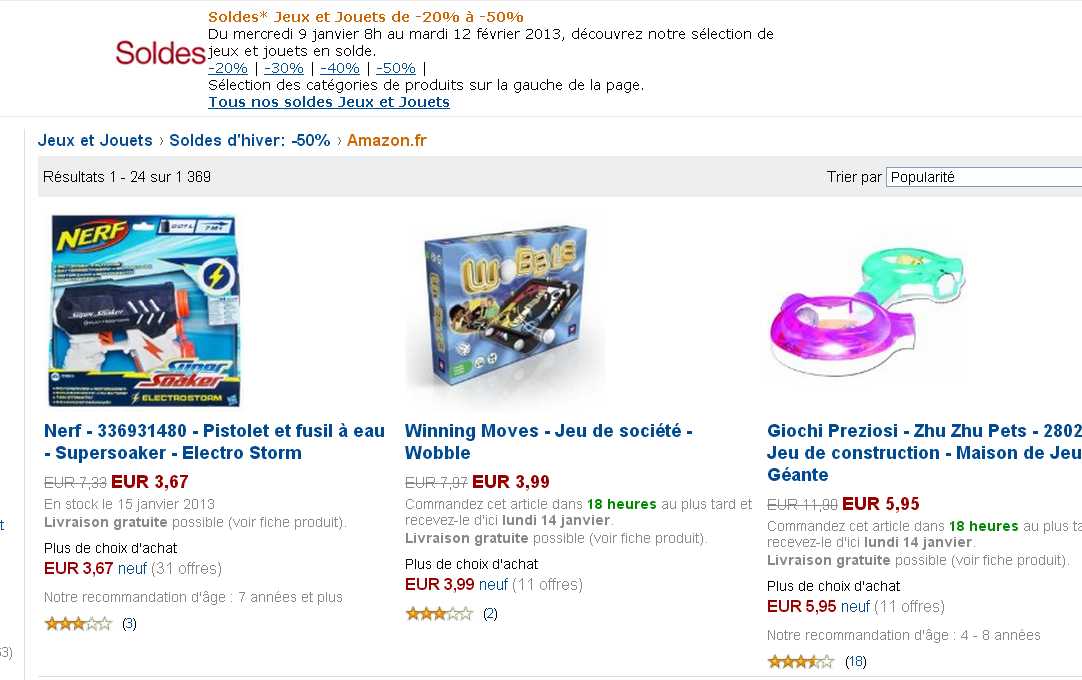The height and width of the screenshot is (680, 1082).
Task: View 3 reviews for Nerf Supersoaker
Action: click(x=129, y=624)
